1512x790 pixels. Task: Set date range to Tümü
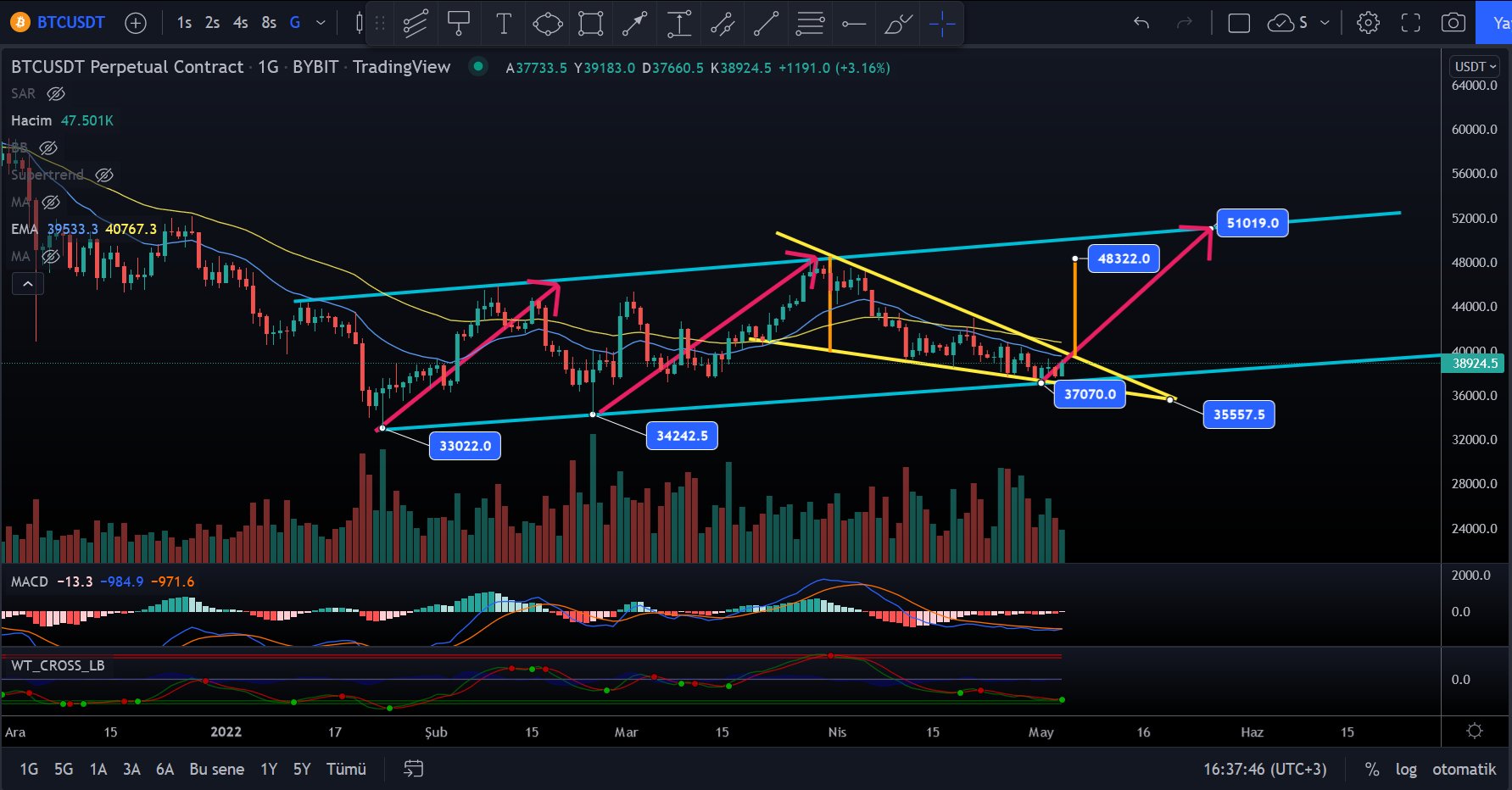click(346, 769)
